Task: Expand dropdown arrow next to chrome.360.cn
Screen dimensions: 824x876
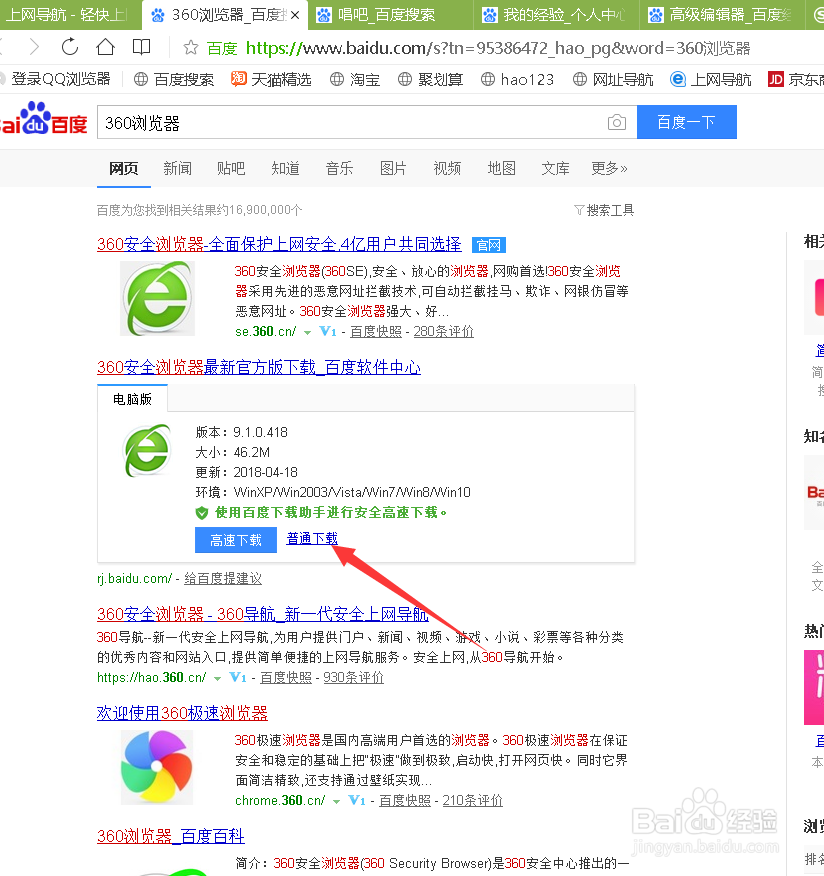Action: (x=336, y=801)
